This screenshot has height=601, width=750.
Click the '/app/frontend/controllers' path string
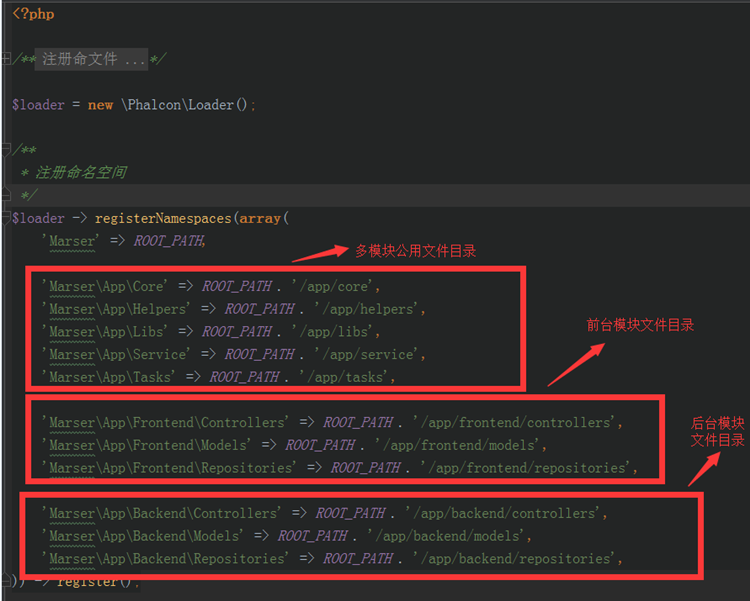click(518, 423)
